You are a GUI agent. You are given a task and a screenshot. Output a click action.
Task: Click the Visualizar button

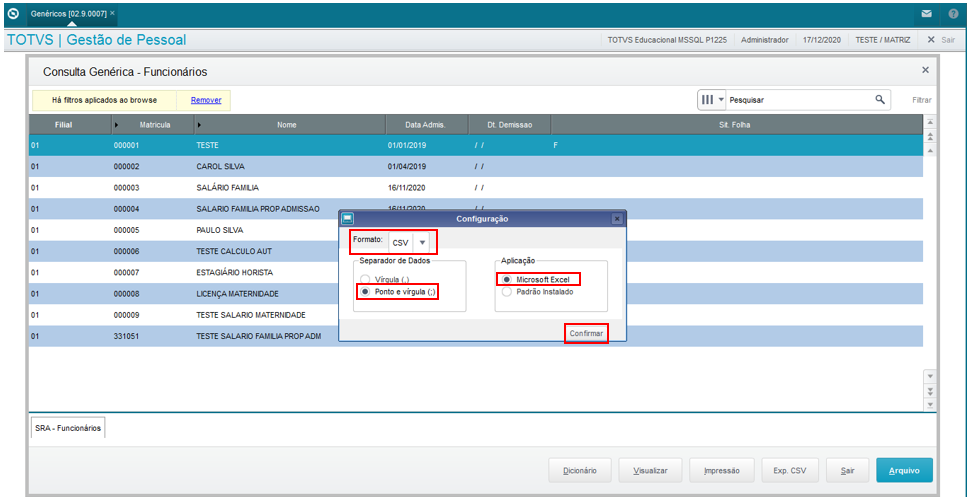tap(650, 470)
